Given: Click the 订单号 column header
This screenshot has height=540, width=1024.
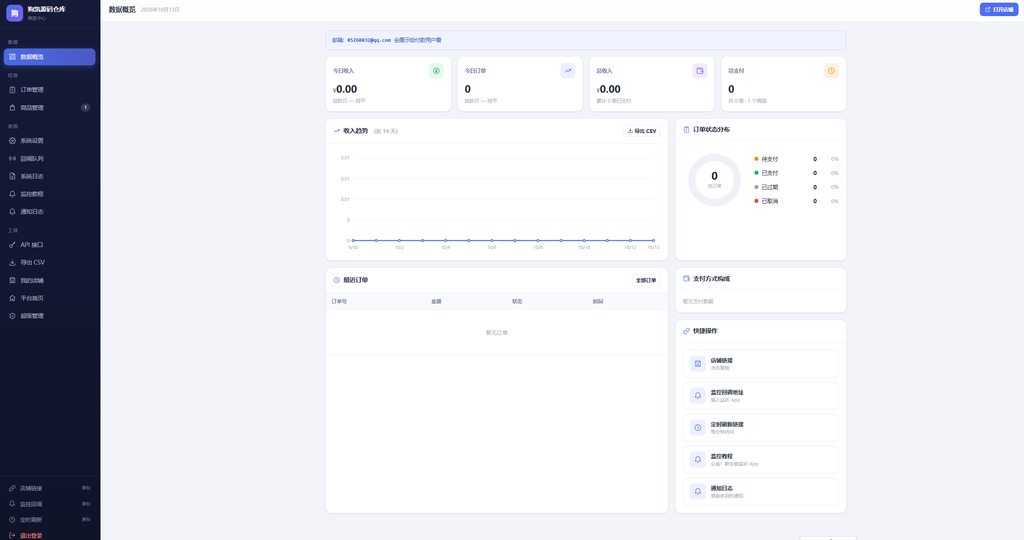Looking at the screenshot, I should point(340,302).
